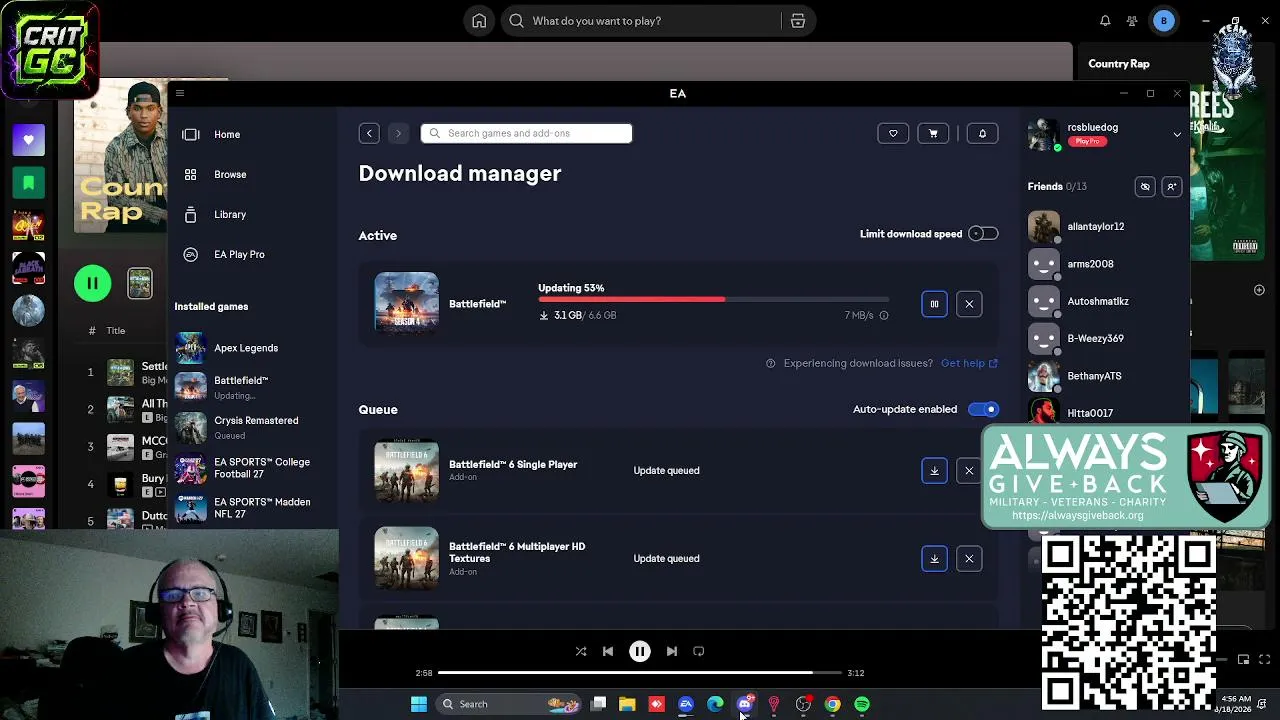Screen dimensions: 1280x720
Task: Open Spotify friend activity icon
Action: (1132, 21)
